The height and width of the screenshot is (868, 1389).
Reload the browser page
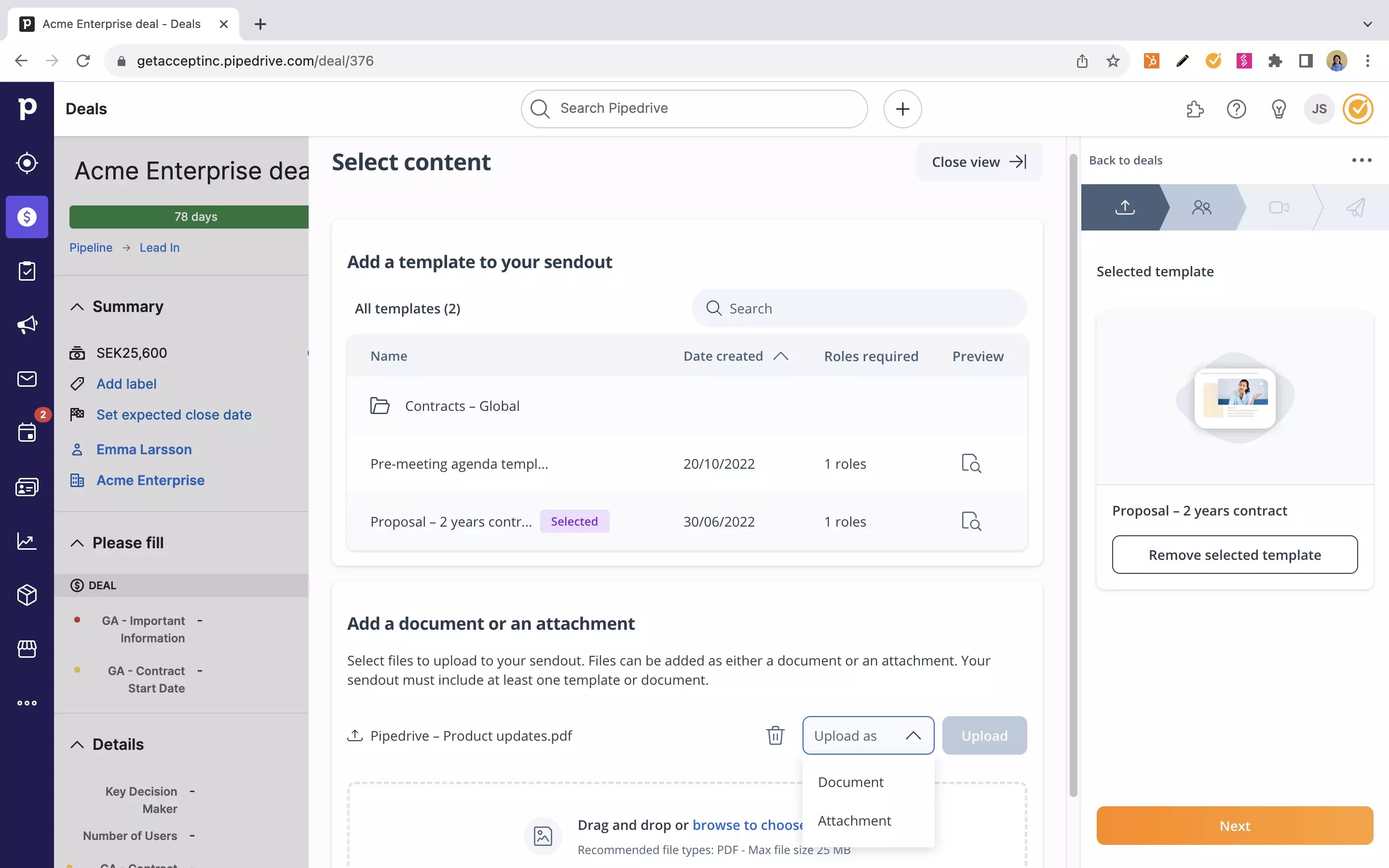[x=83, y=61]
